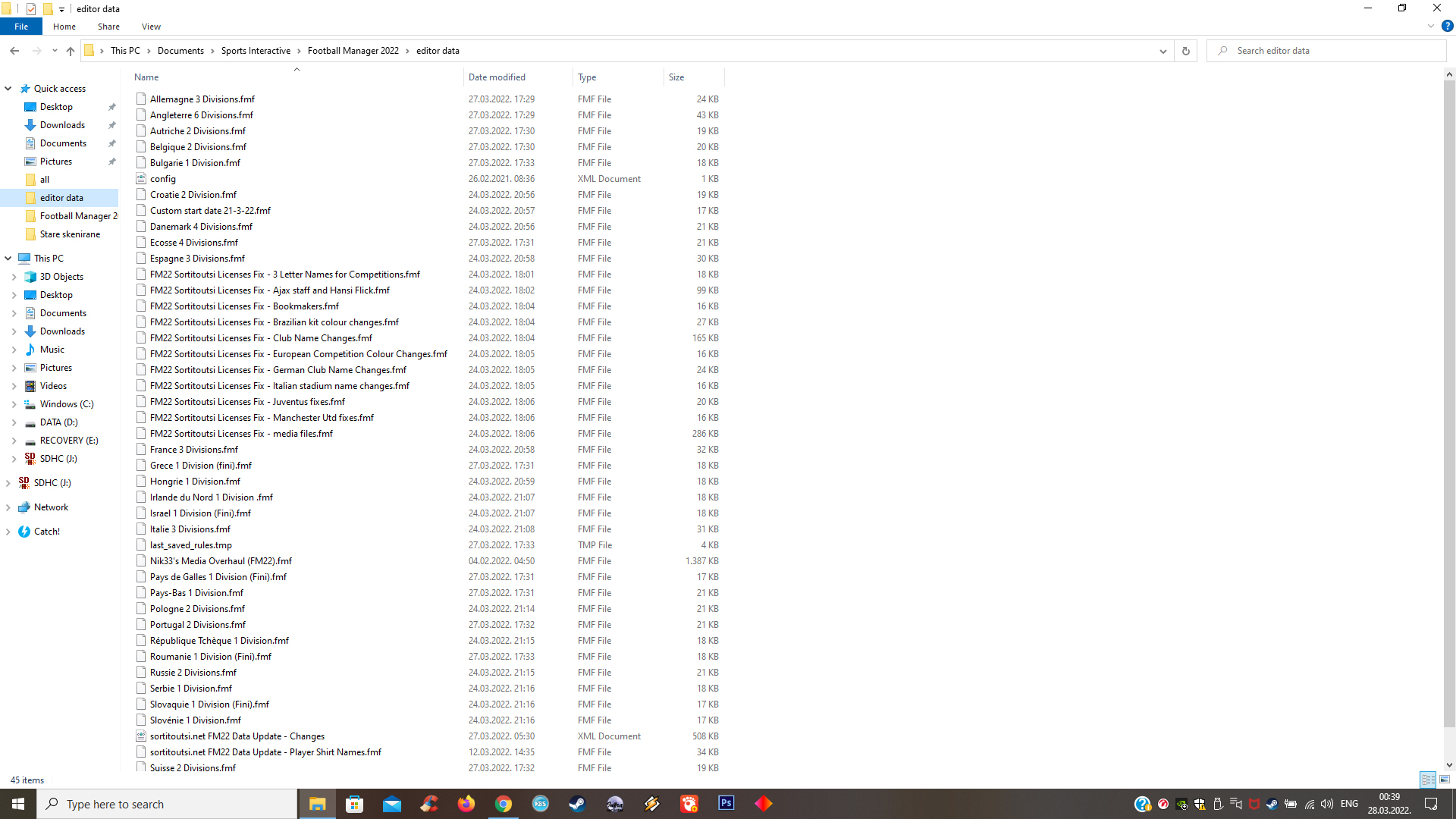Switch to Details view in status bar
The image size is (1456, 819).
pyautogui.click(x=1428, y=780)
